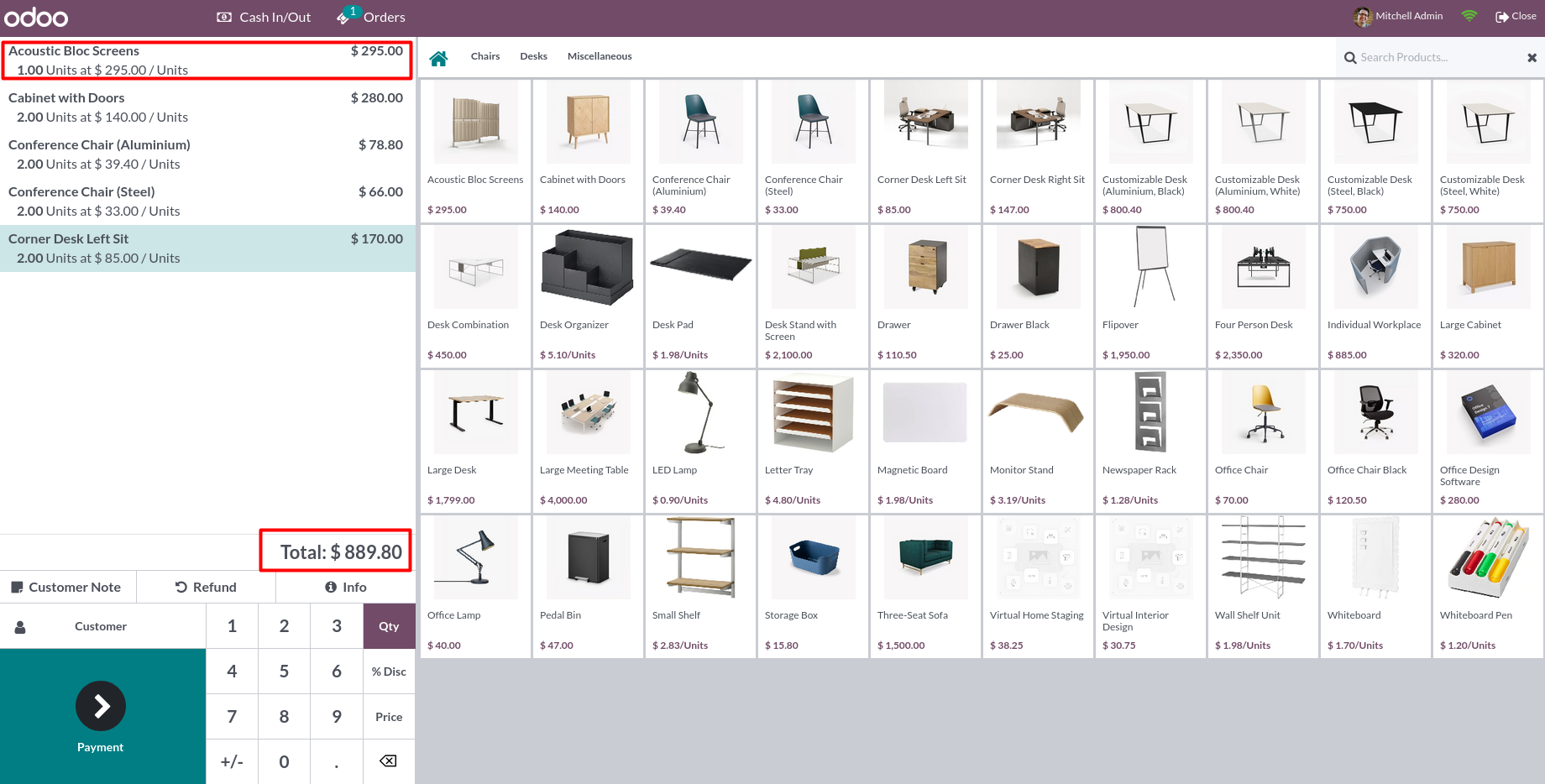Add Whiteboard Pen product
This screenshot has height=784, width=1545.
pos(1489,587)
